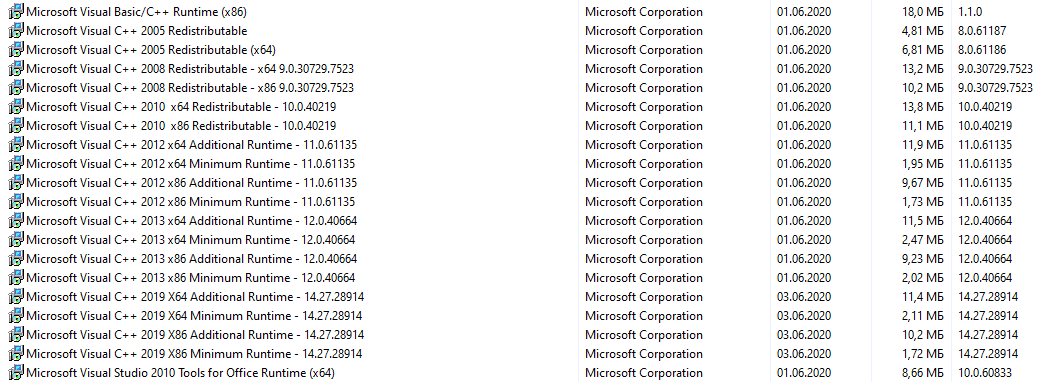Click version 14.27.28914 of 2019 X86 Additional Runtime
The height and width of the screenshot is (382, 1040).
(988, 335)
